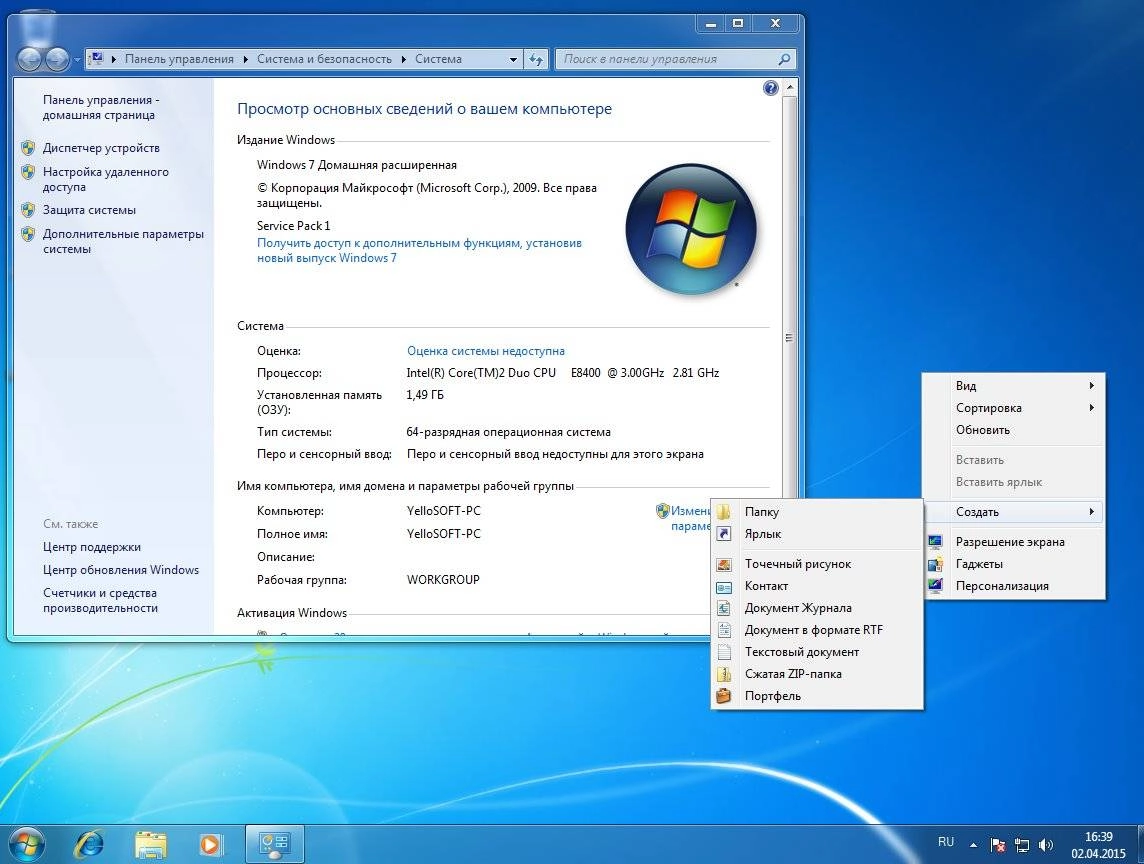1144x864 pixels.
Task: Open Настройка удаленного доступа link
Action: 105,180
